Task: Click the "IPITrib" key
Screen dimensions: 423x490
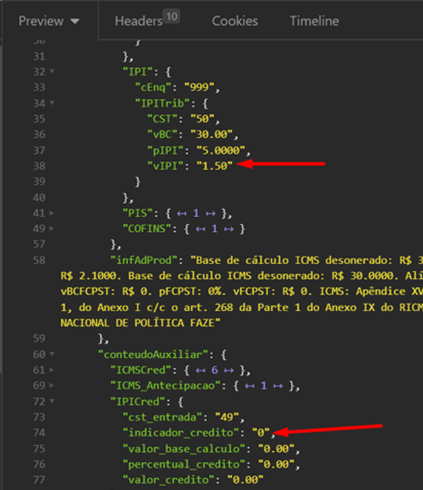Action: [x=162, y=103]
